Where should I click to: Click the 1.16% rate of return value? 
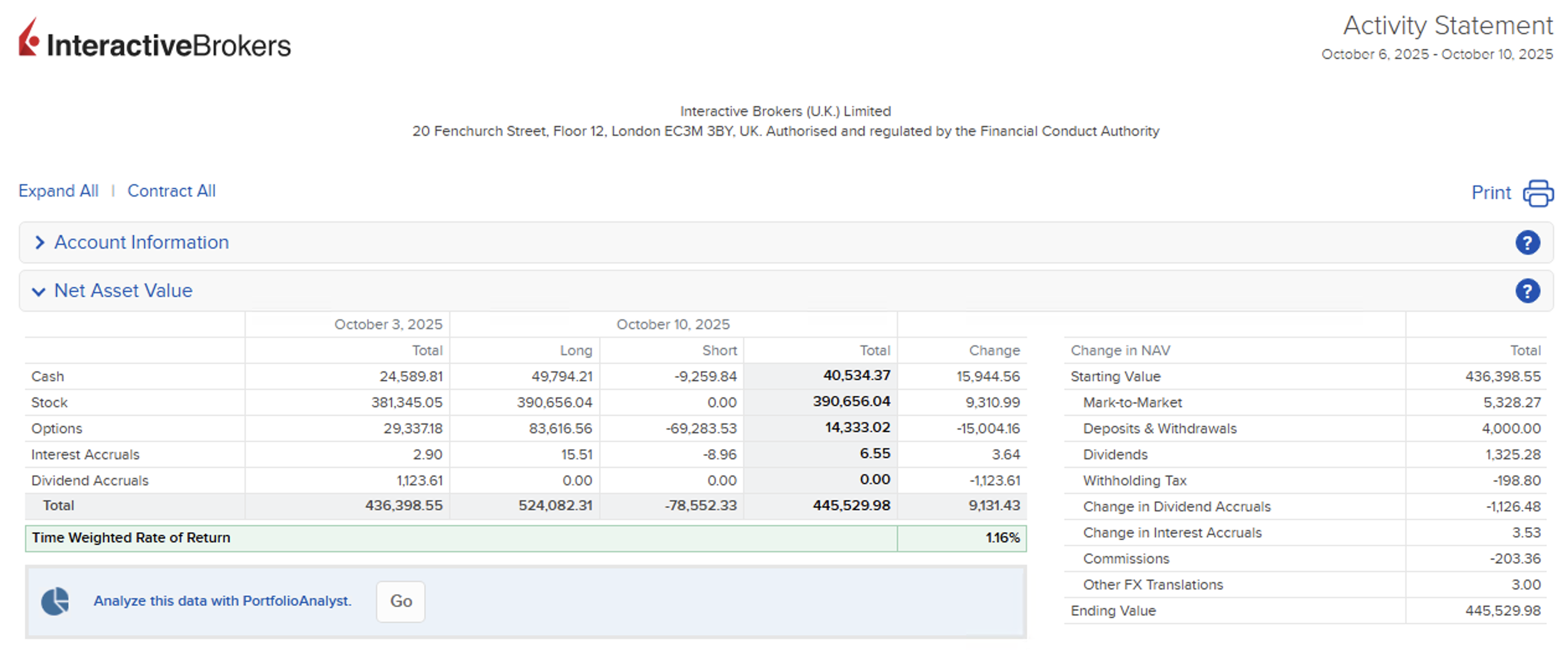pyautogui.click(x=1002, y=538)
